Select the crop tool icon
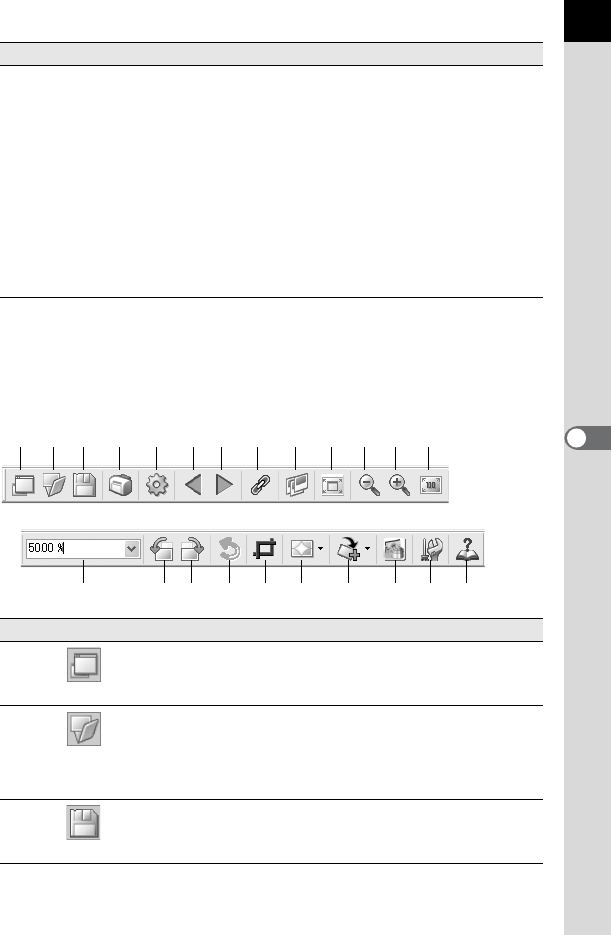Image resolution: width=611 pixels, height=935 pixels. point(265,549)
